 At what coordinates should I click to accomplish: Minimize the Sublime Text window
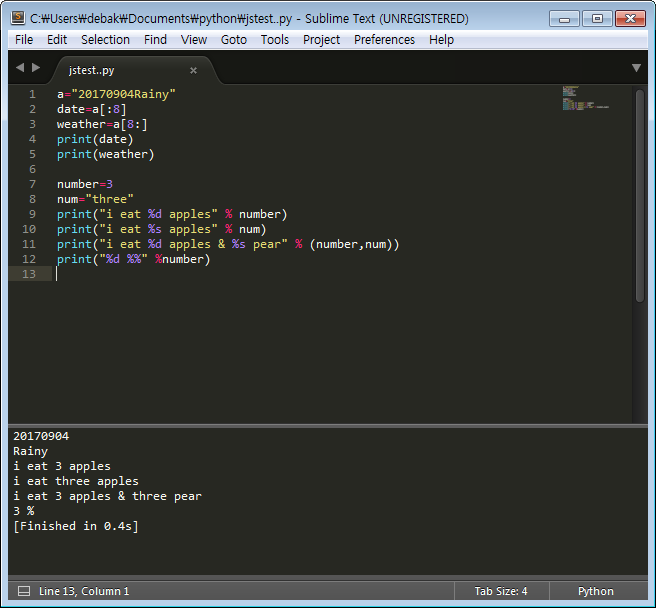pyautogui.click(x=564, y=19)
